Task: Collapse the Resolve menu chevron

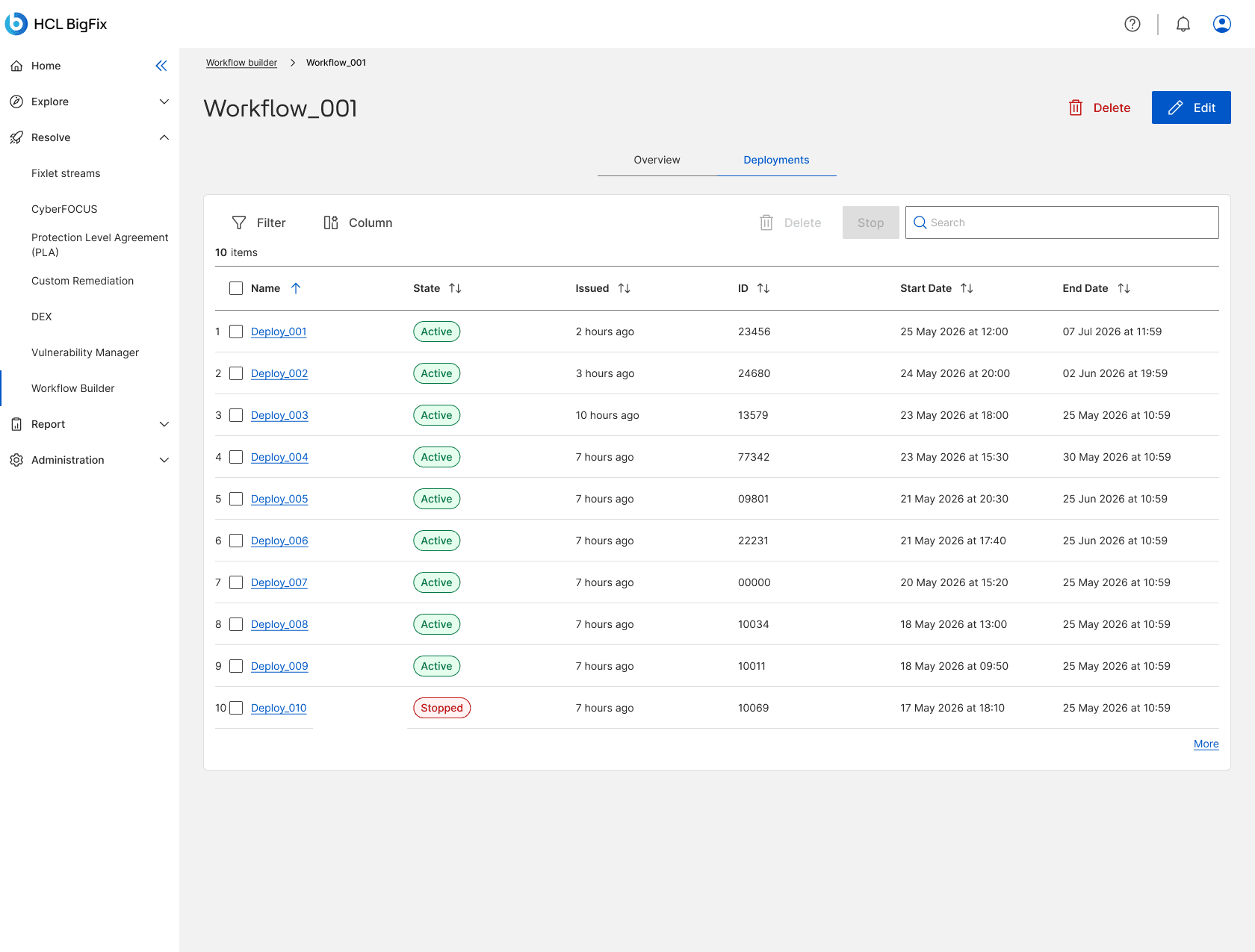Action: point(164,137)
